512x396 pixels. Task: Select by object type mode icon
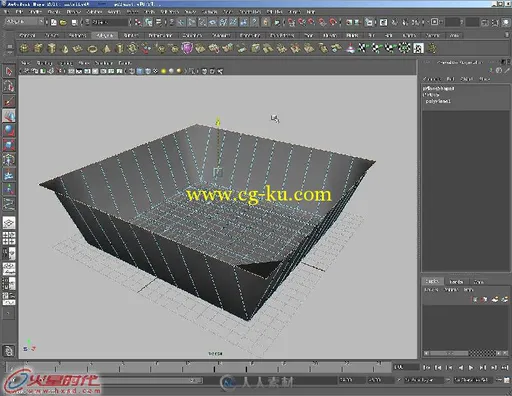click(148, 22)
